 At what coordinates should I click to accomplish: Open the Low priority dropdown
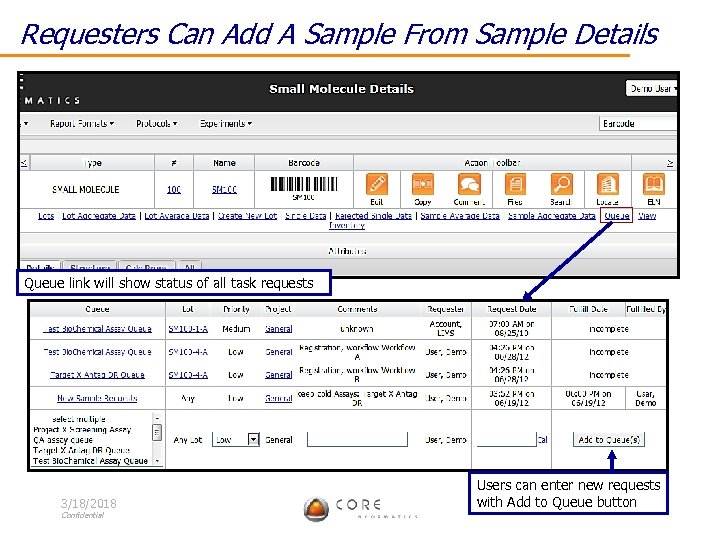236,439
